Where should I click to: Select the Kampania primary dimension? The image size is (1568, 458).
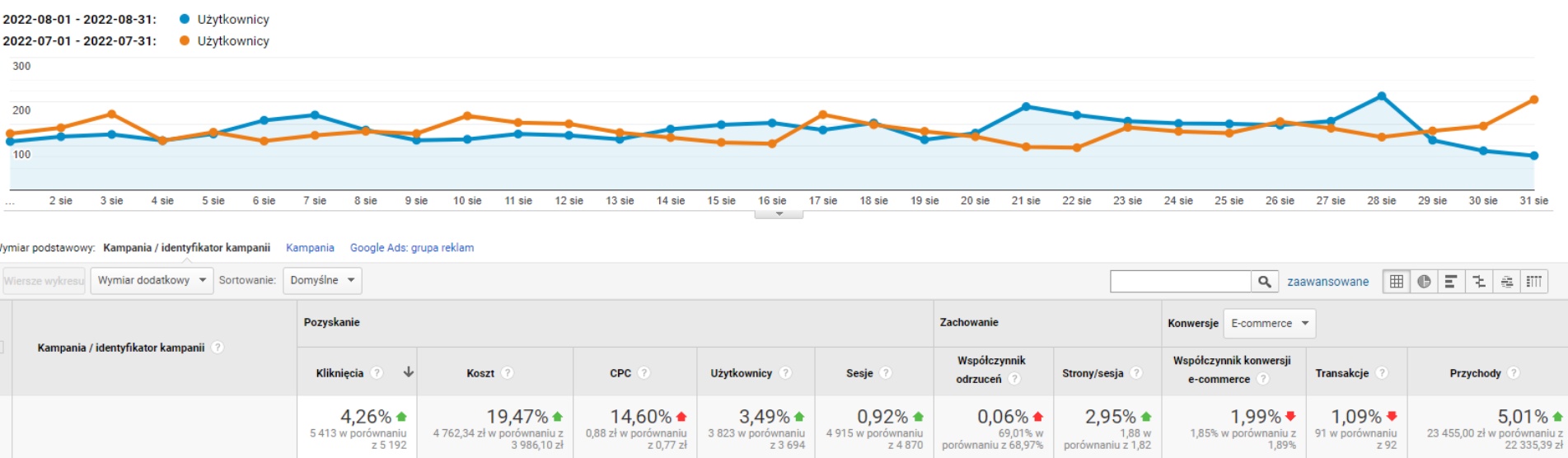tap(310, 248)
